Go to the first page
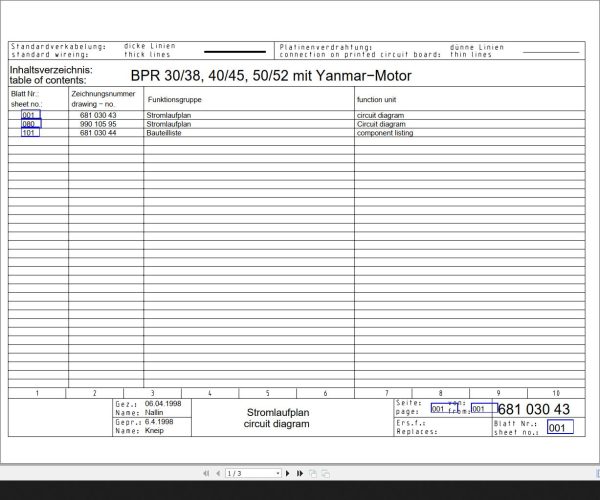 [206, 474]
